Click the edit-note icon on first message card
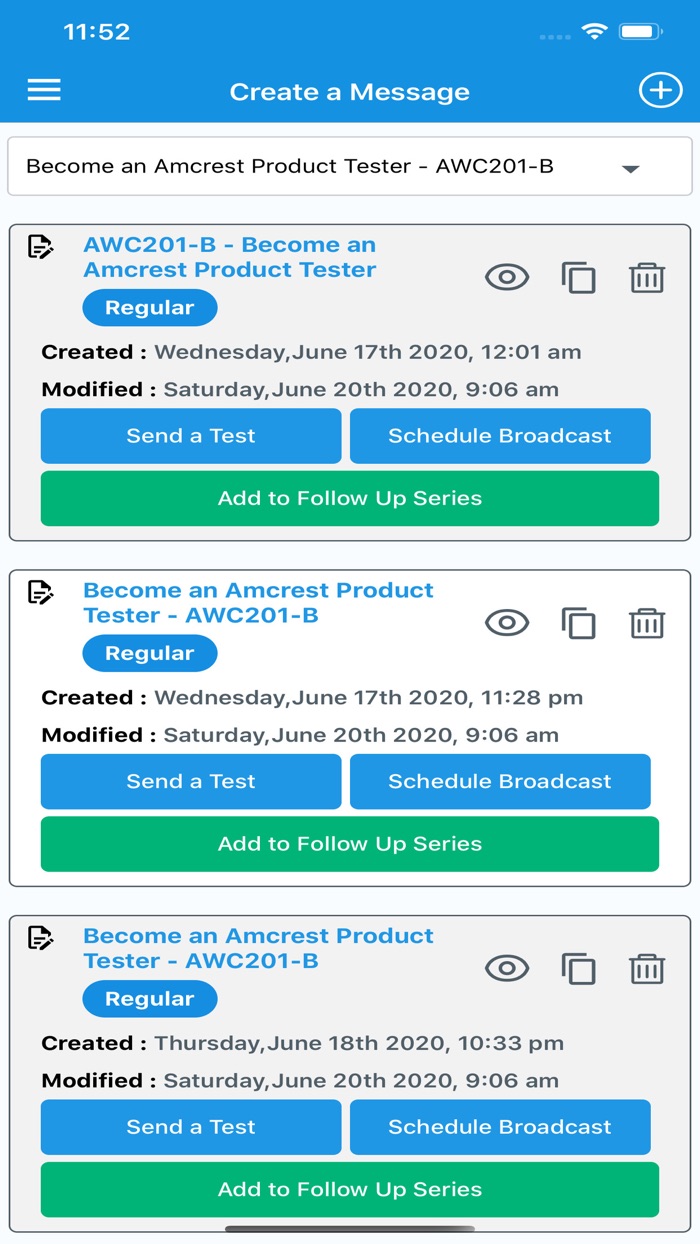Screen dimensions: 700x1244 pyautogui.click(x=40, y=246)
